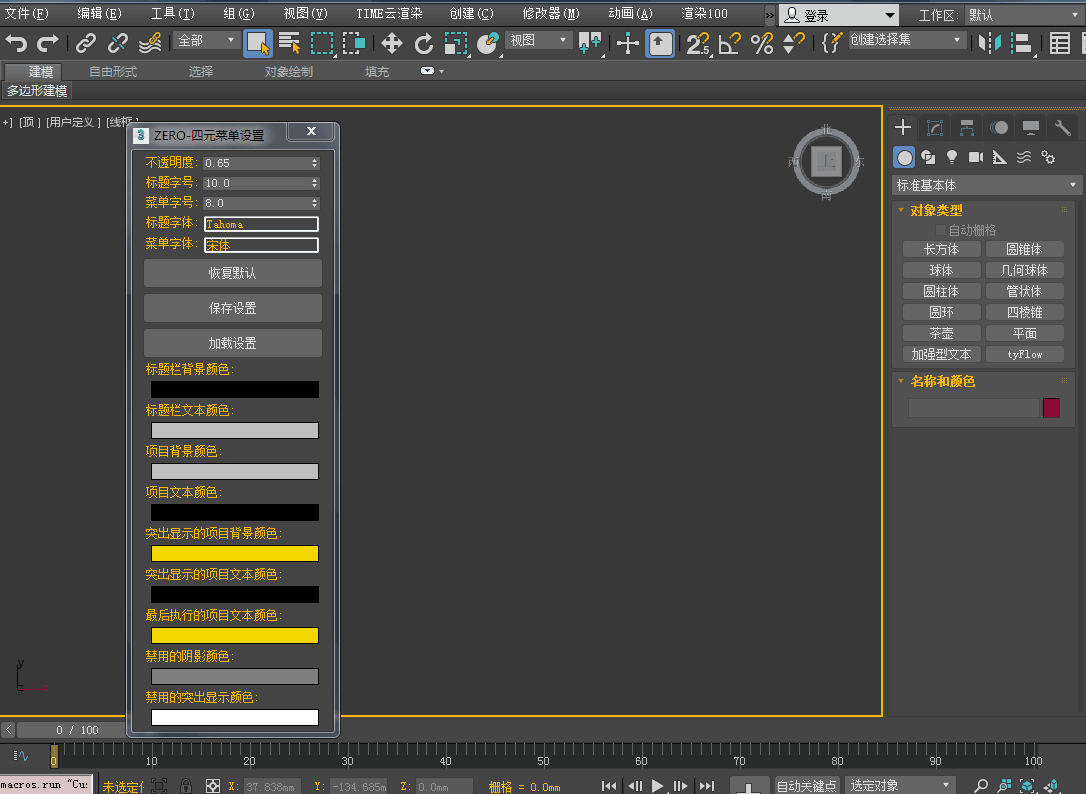Create a 茶壶 teapot primitive
The width and height of the screenshot is (1086, 794).
[x=941, y=333]
